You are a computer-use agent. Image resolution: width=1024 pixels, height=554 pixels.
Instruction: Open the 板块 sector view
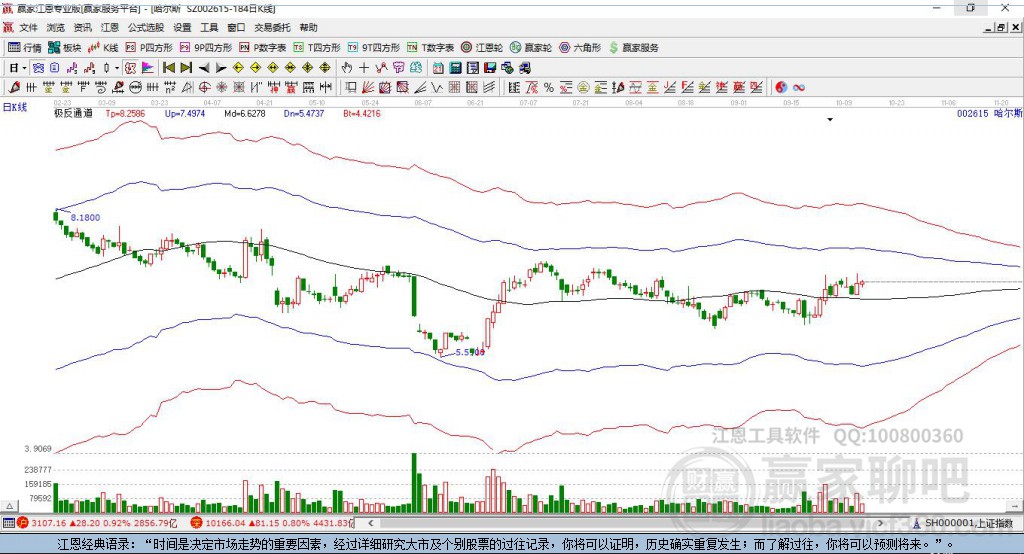[x=64, y=48]
